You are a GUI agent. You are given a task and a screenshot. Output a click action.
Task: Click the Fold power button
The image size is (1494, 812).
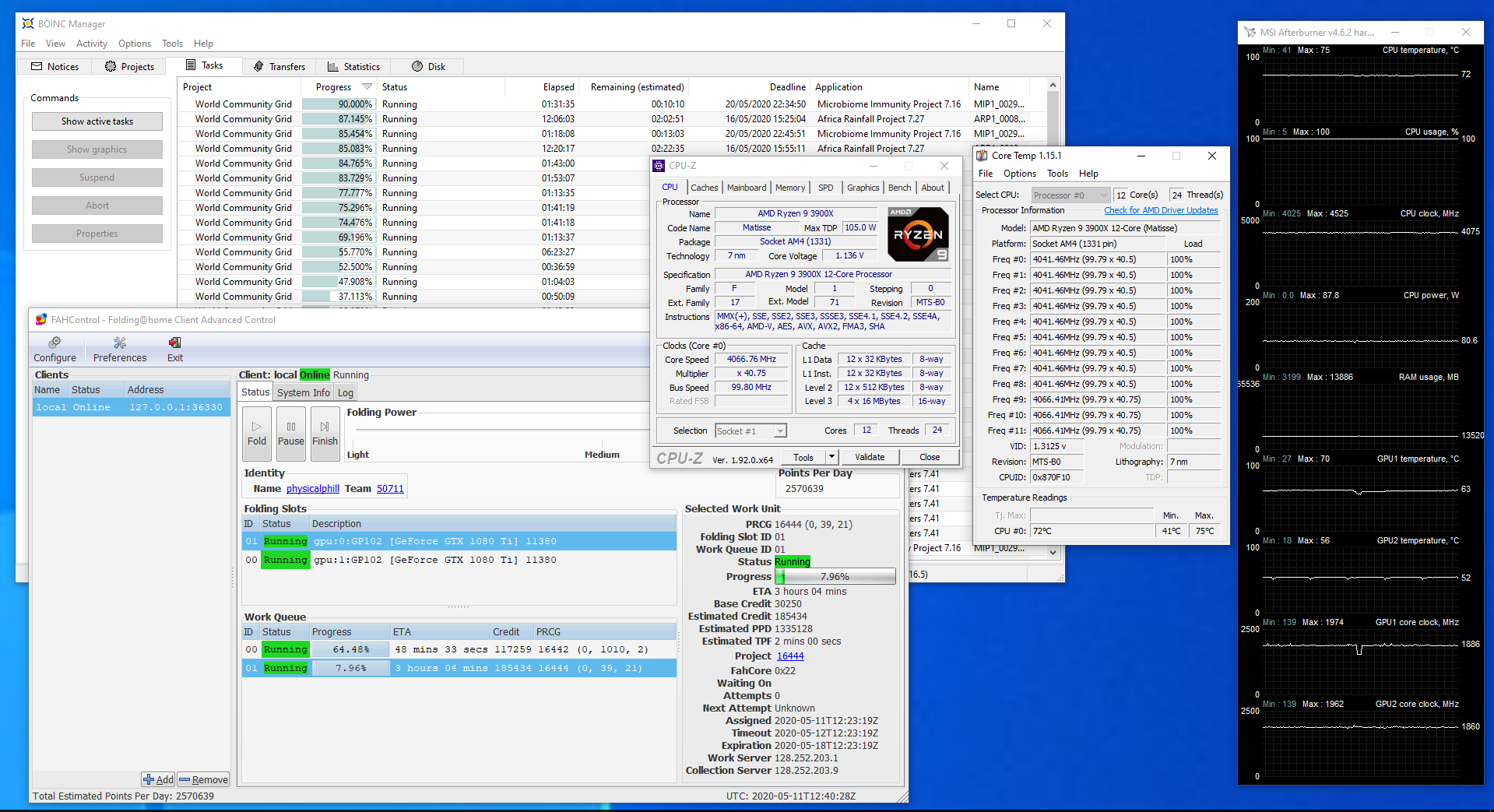point(257,434)
